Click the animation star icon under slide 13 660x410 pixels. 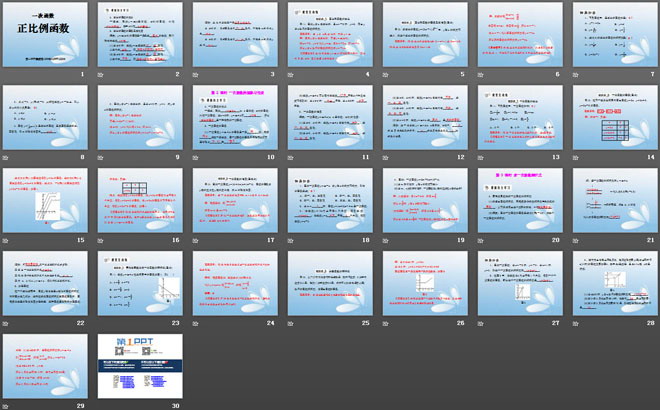[481, 158]
